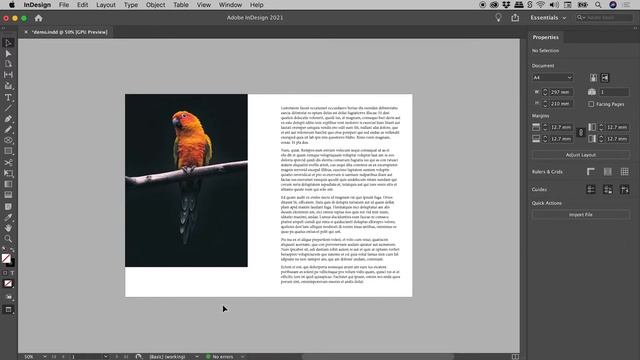
Task: Select the Note tool
Action: 8,207
